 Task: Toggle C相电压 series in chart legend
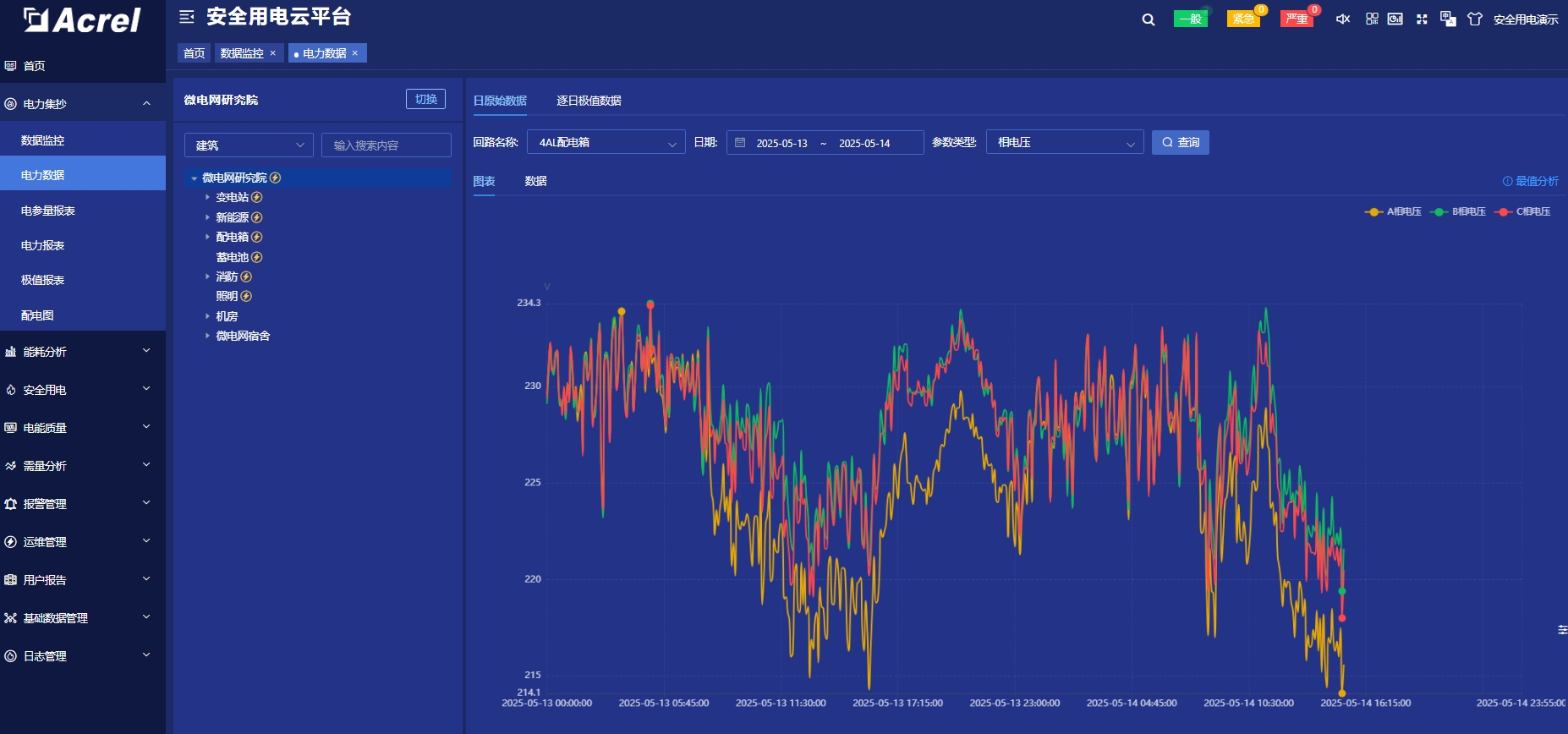tap(1523, 212)
